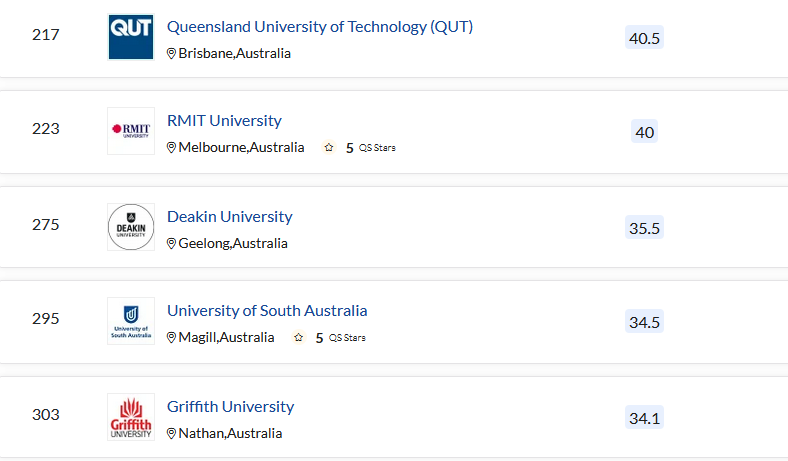The width and height of the screenshot is (788, 461).
Task: Open the University of South Australia link
Action: (267, 311)
